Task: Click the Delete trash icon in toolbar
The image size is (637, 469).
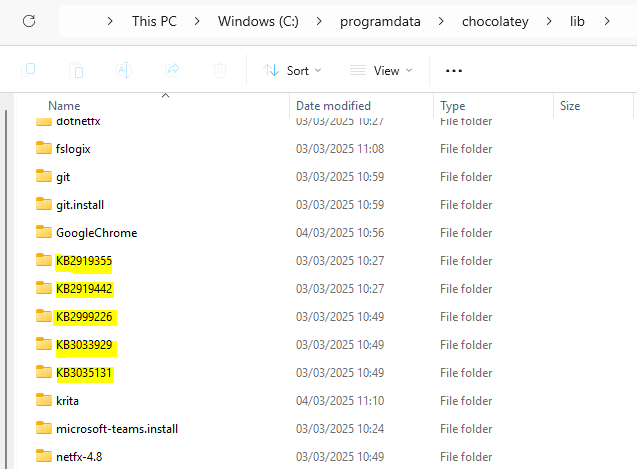Action: click(x=220, y=70)
